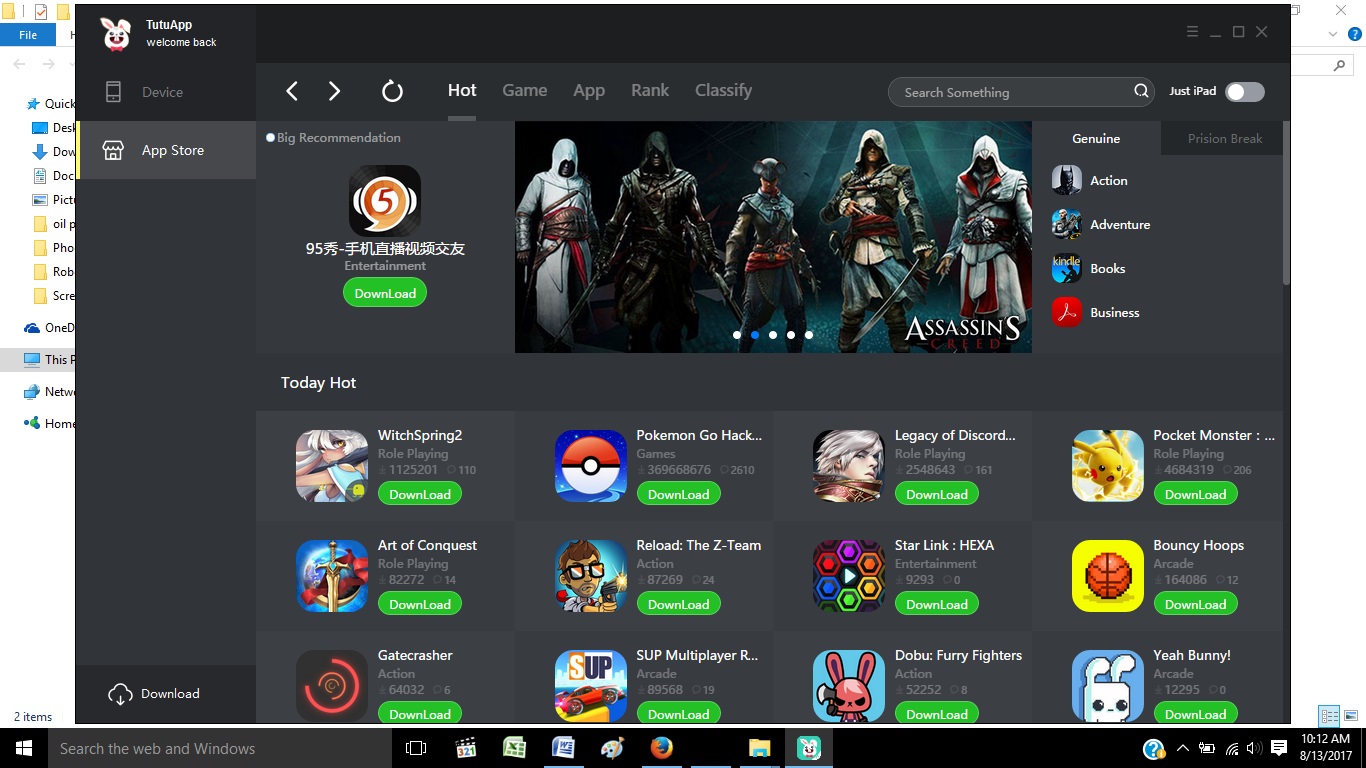
Task: Open the Windows Start menu
Action: coord(24,748)
